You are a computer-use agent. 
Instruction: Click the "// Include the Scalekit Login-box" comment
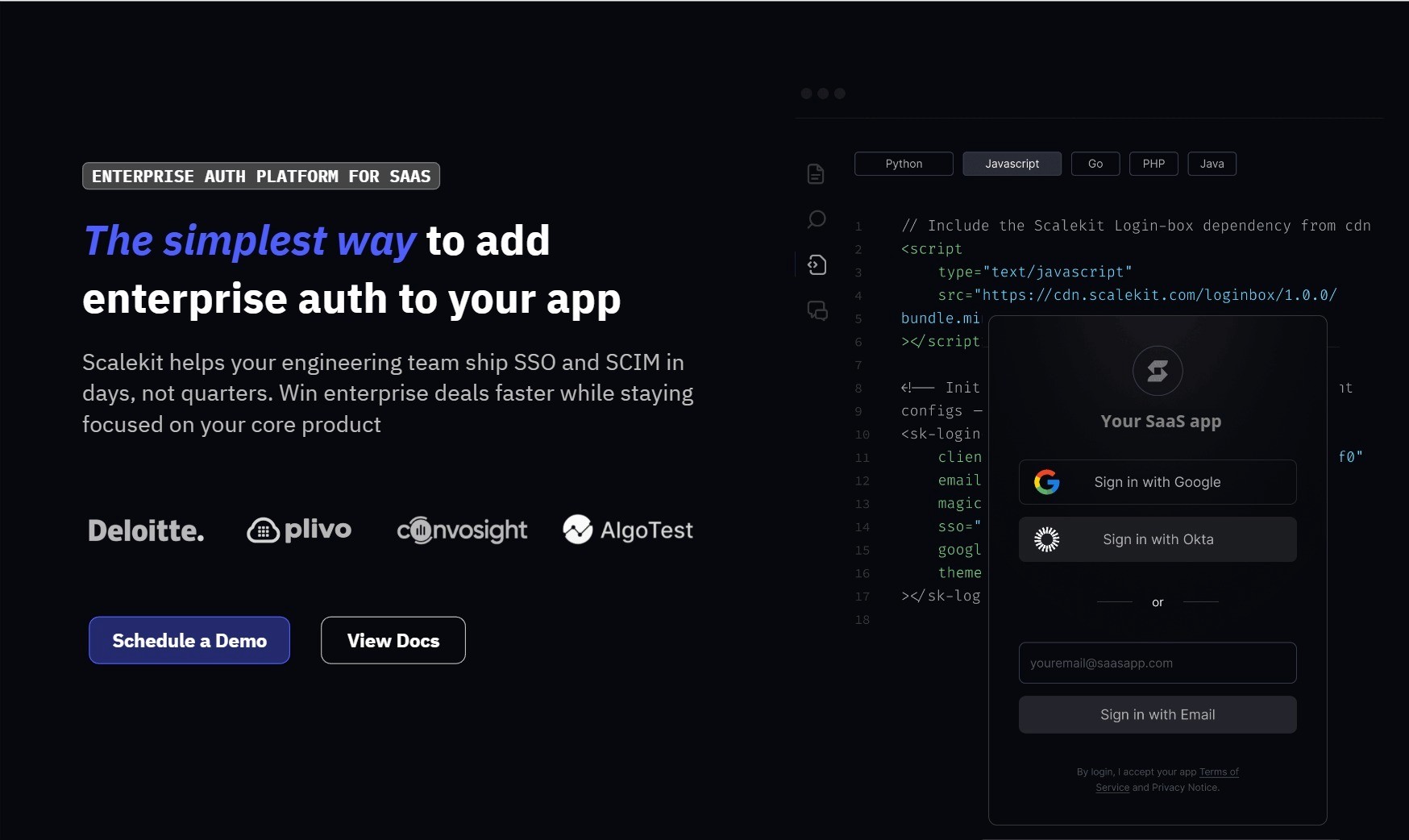click(1136, 226)
